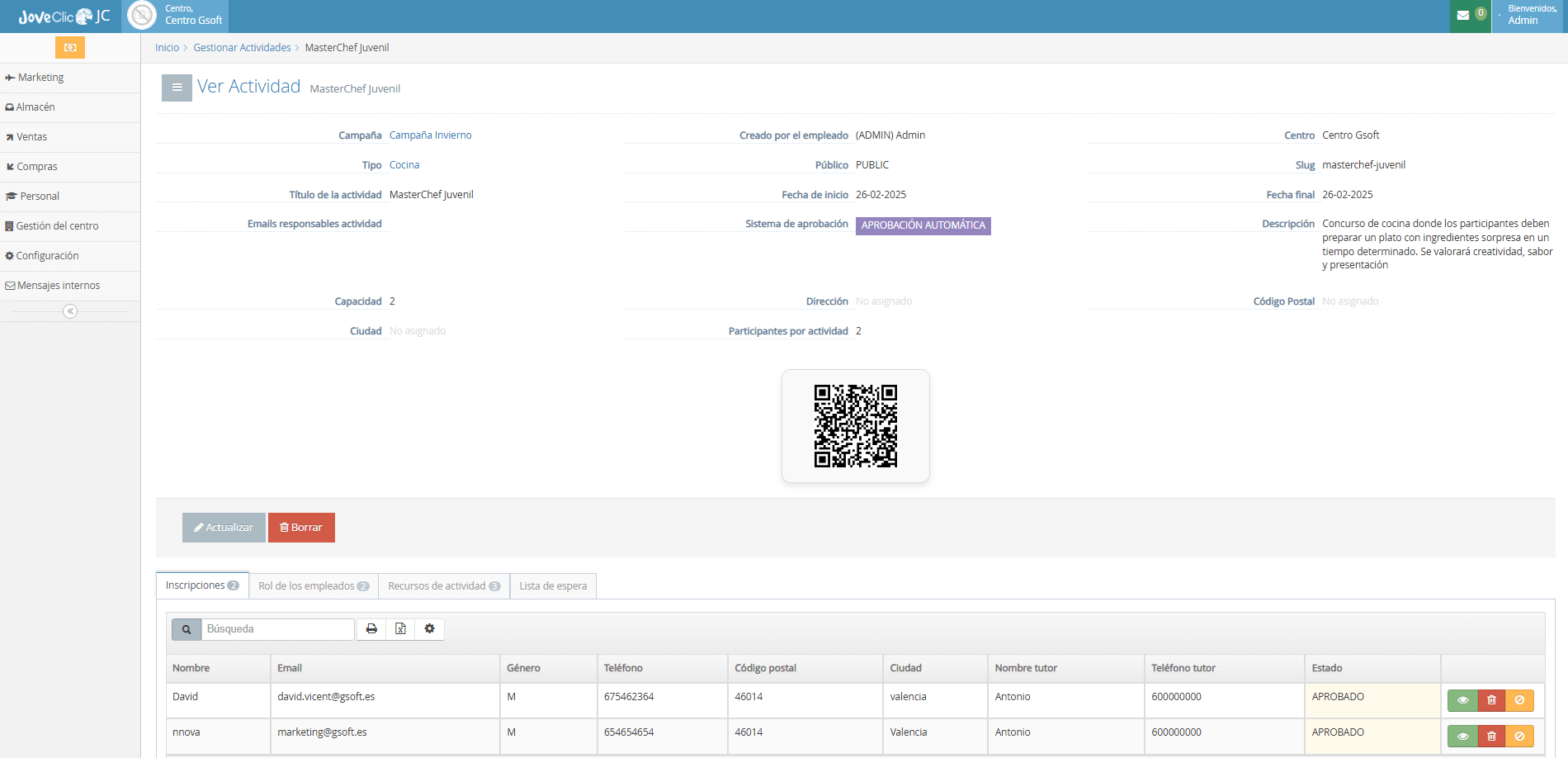1568x758 pixels.
Task: Go to Inicio in the breadcrumb
Action: tap(167, 48)
